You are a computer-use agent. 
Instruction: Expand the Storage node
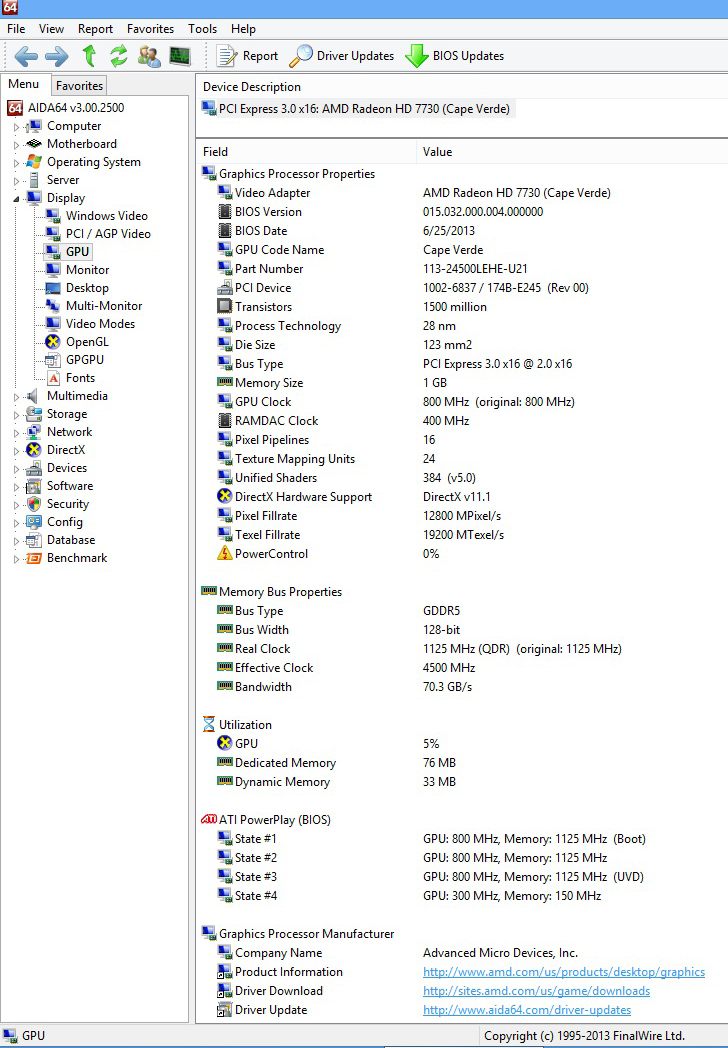17,414
